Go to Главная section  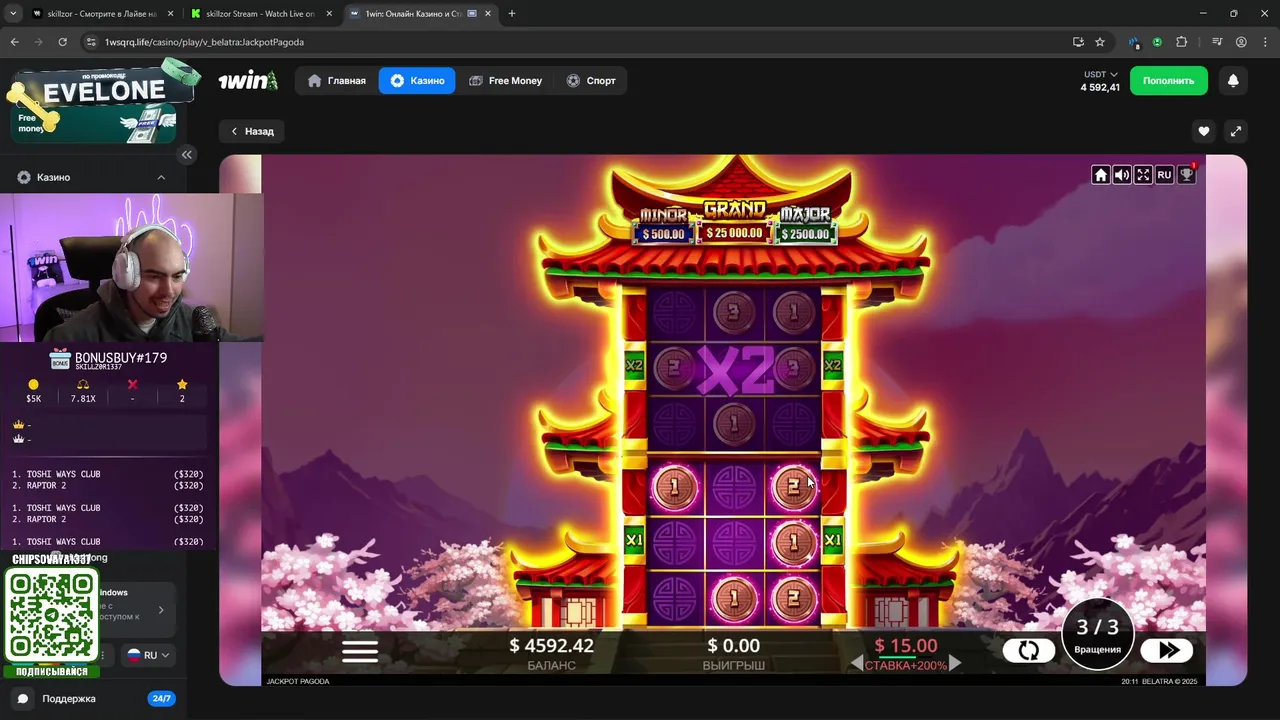337,81
